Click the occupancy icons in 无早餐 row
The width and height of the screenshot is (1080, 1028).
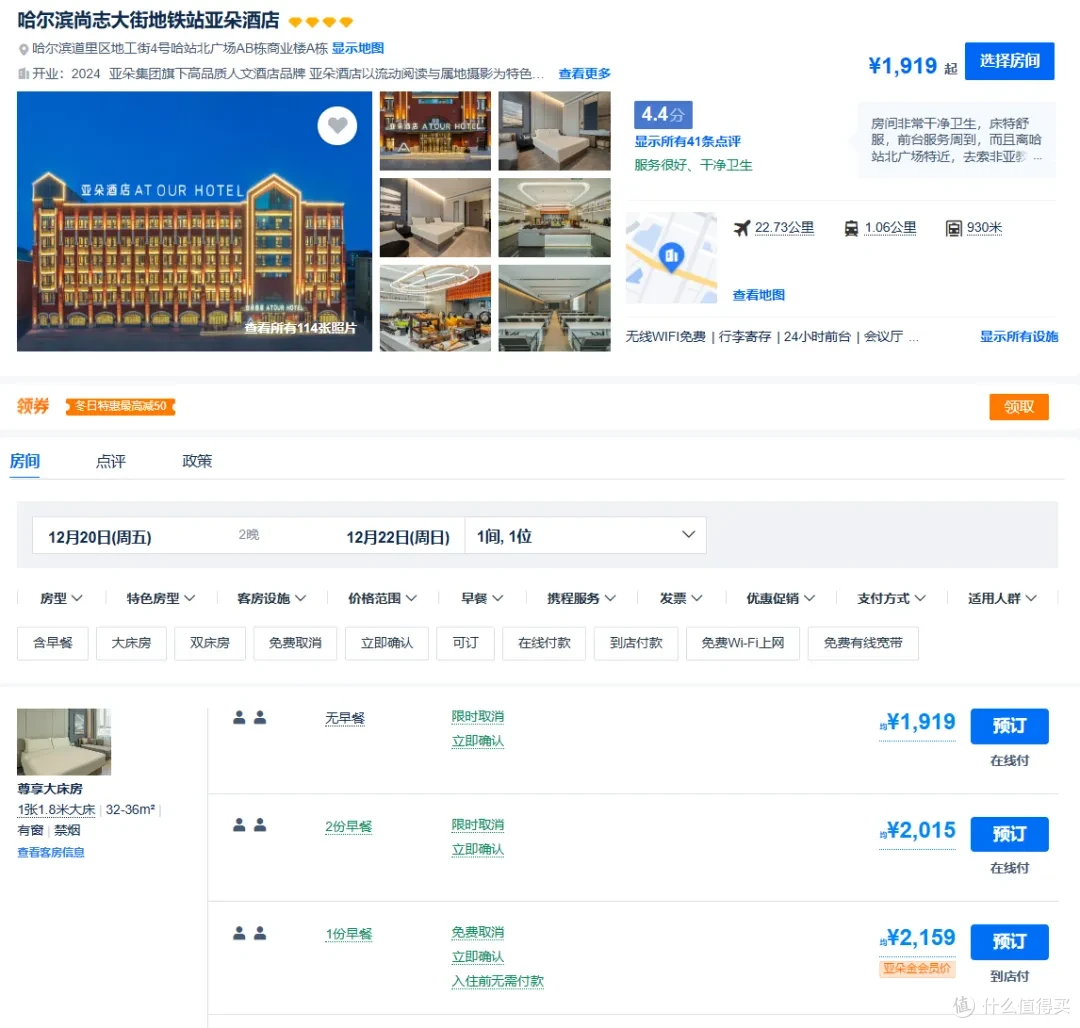coord(249,717)
